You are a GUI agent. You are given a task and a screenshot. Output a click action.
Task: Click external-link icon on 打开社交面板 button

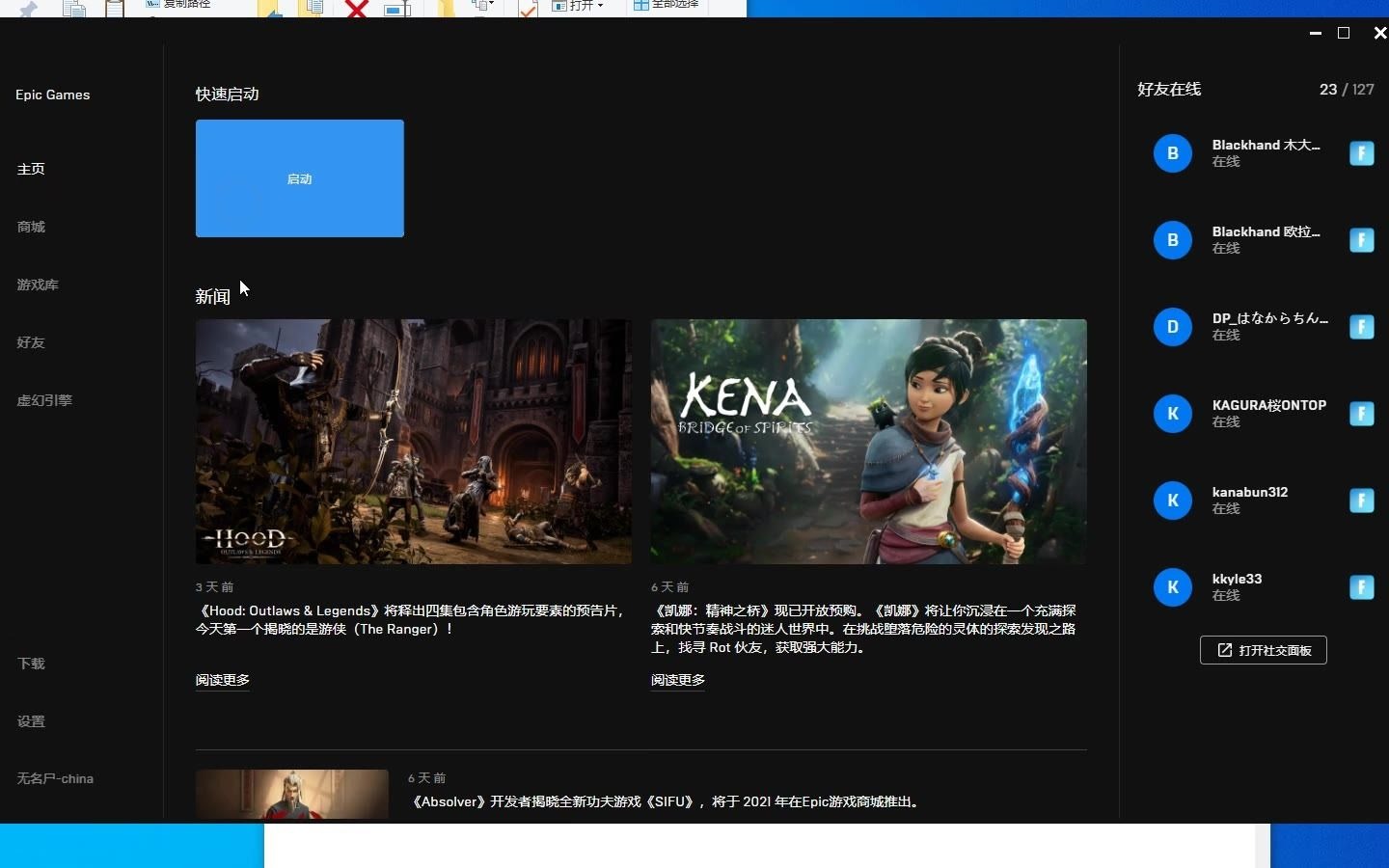(1225, 650)
